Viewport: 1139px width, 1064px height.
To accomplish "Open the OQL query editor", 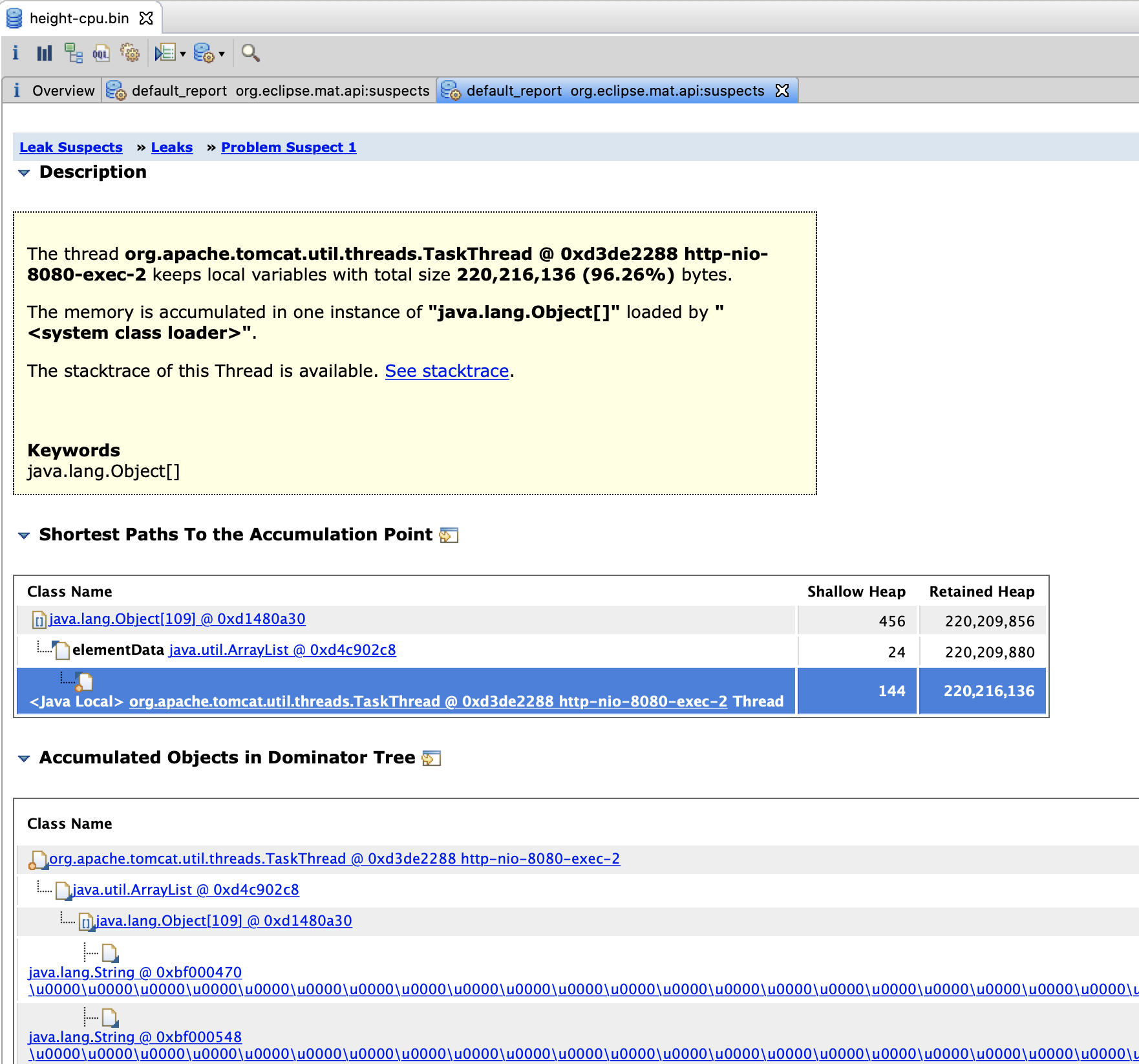I will point(101,53).
